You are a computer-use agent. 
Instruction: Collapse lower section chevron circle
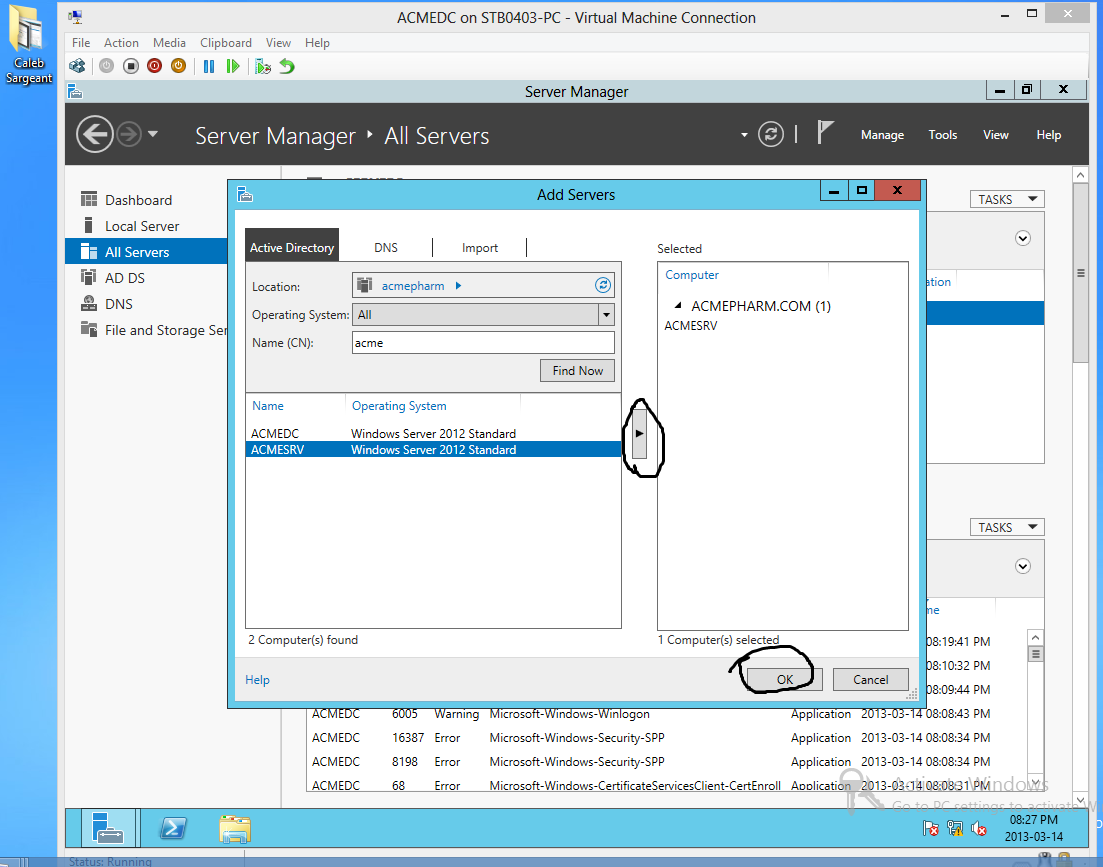click(x=1023, y=566)
